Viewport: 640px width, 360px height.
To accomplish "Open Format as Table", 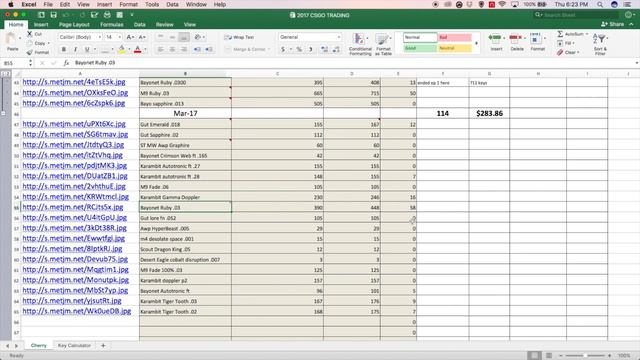I will click(383, 44).
